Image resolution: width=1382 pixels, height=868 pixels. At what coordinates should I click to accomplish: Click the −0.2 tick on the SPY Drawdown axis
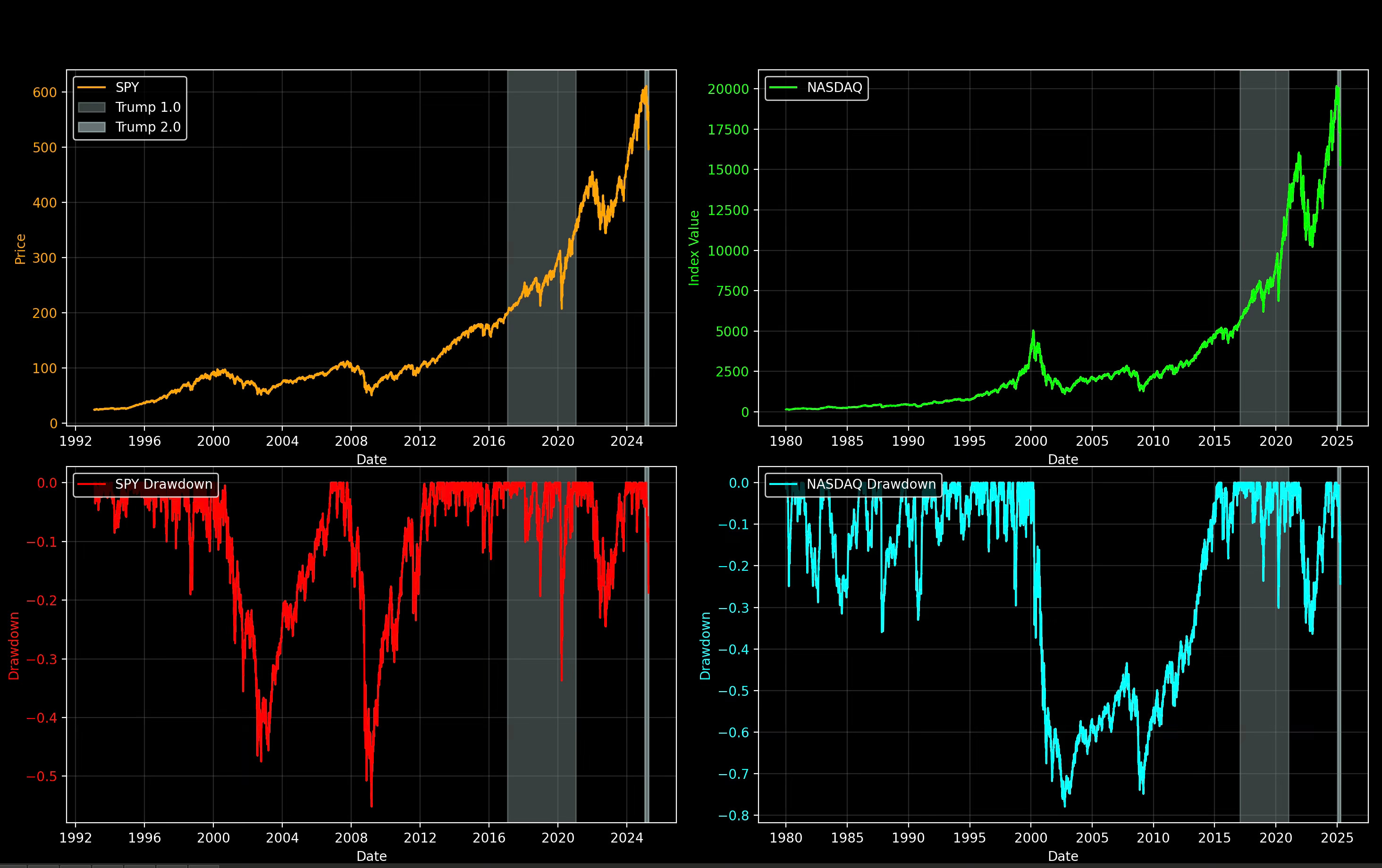click(x=42, y=600)
